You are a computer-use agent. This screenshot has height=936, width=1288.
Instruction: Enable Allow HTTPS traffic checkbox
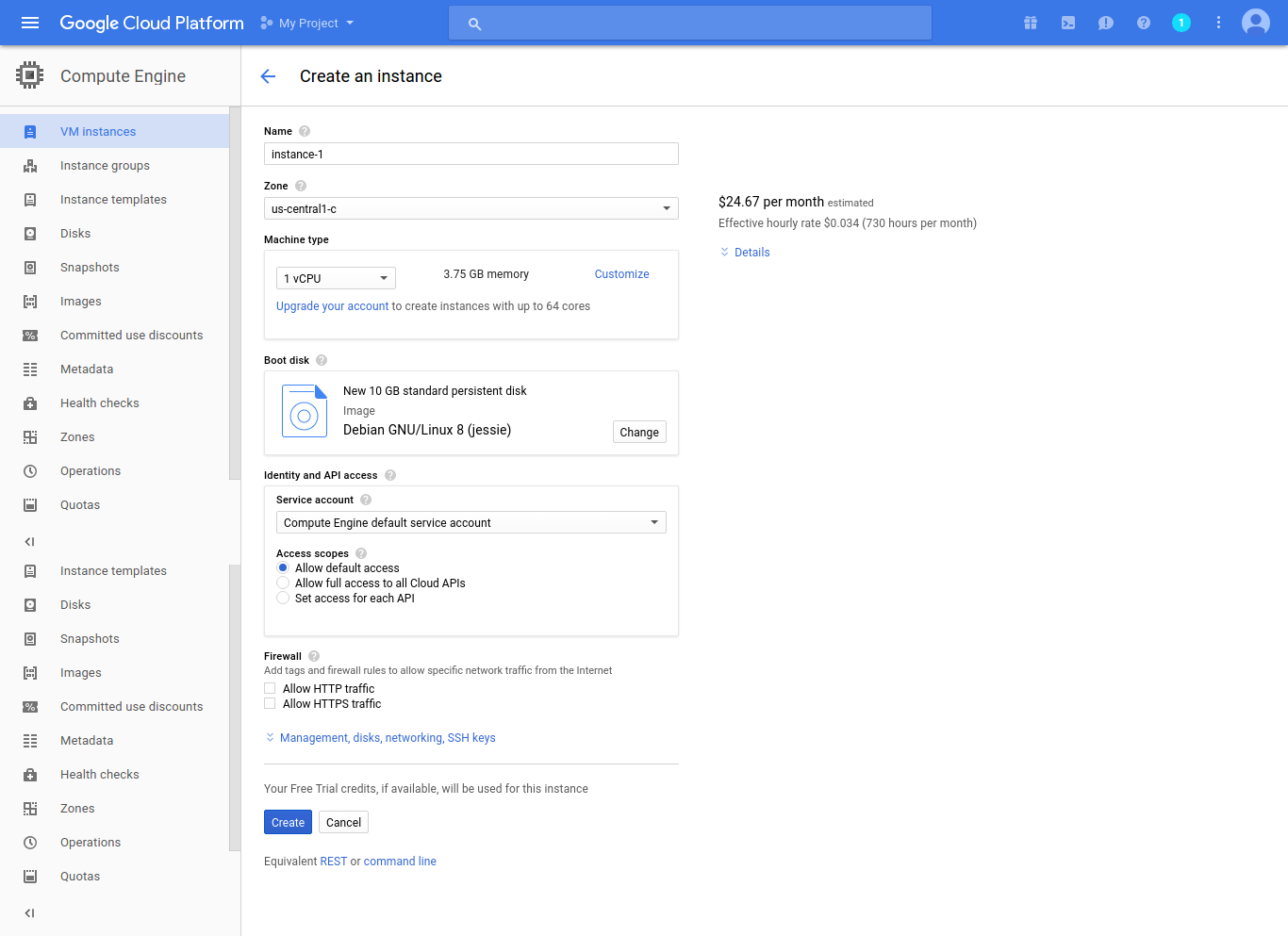pos(270,704)
